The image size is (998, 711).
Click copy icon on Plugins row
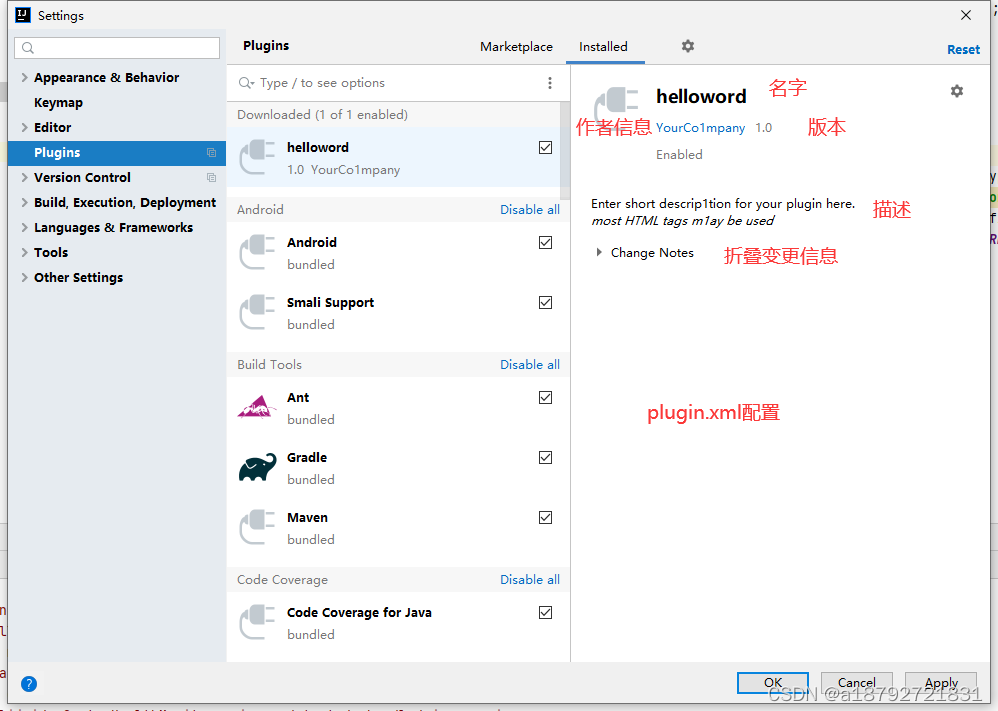[x=211, y=153]
